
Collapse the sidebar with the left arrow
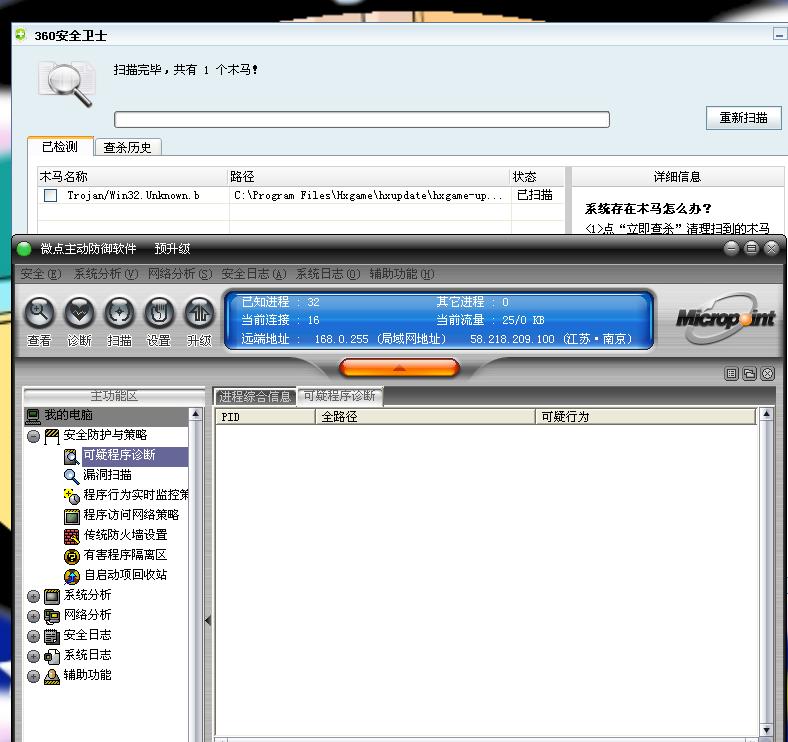click(x=208, y=621)
